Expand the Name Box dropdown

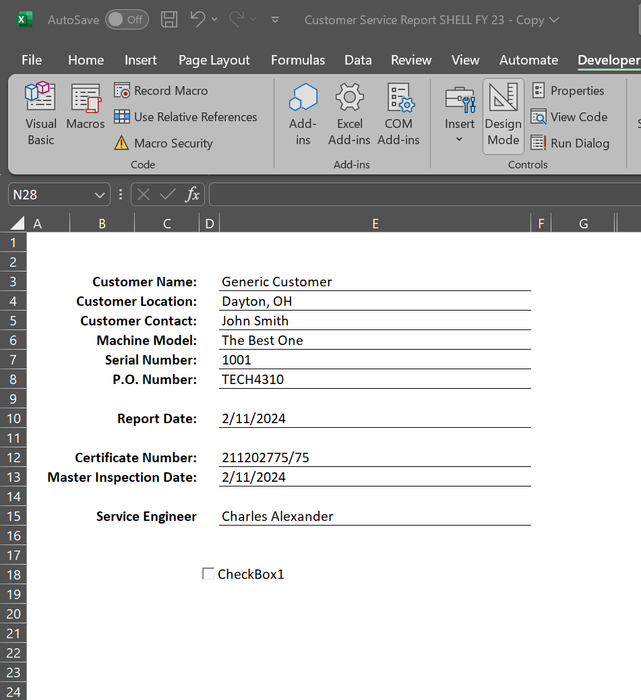coord(100,195)
